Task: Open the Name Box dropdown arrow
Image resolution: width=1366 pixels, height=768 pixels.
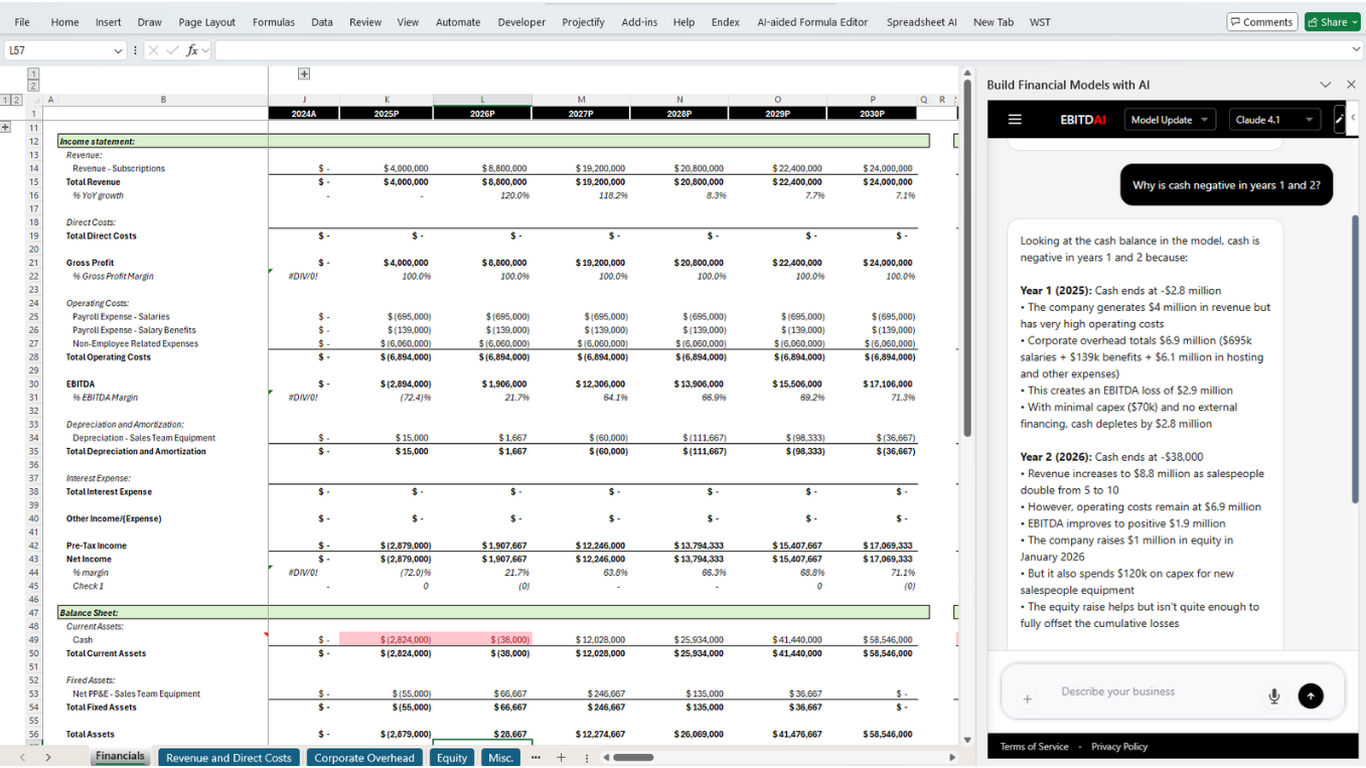Action: (x=119, y=50)
